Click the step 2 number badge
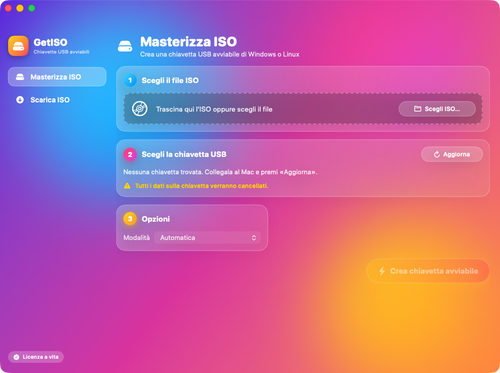 coord(130,154)
